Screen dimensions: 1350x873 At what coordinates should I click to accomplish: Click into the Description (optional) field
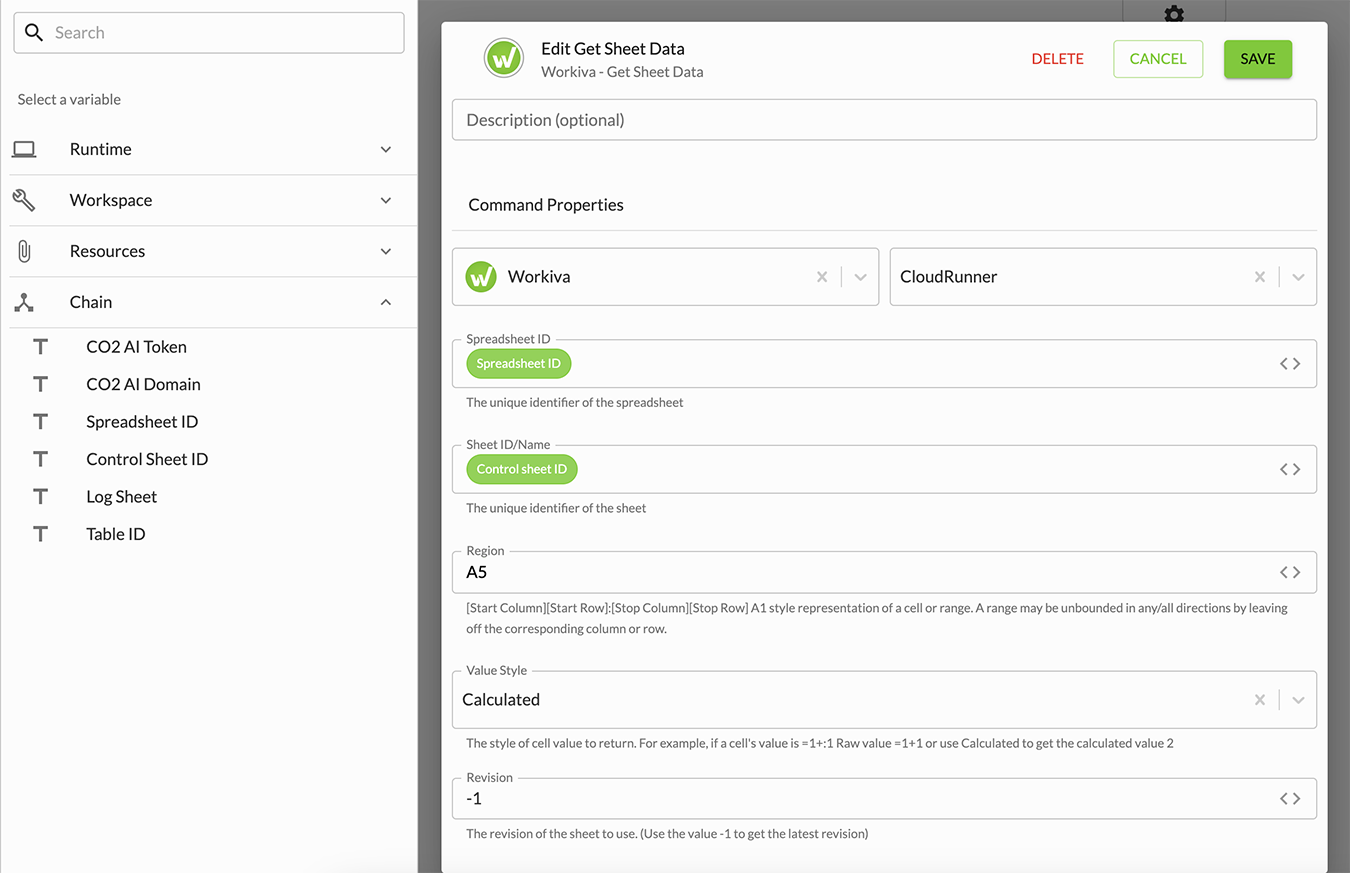click(x=884, y=120)
